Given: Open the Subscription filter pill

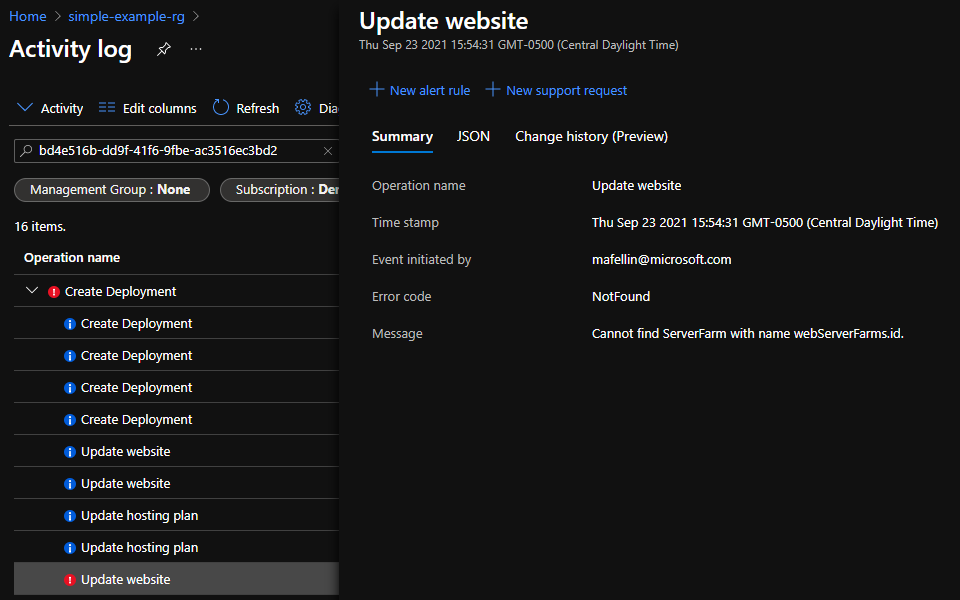Looking at the screenshot, I should click(285, 189).
